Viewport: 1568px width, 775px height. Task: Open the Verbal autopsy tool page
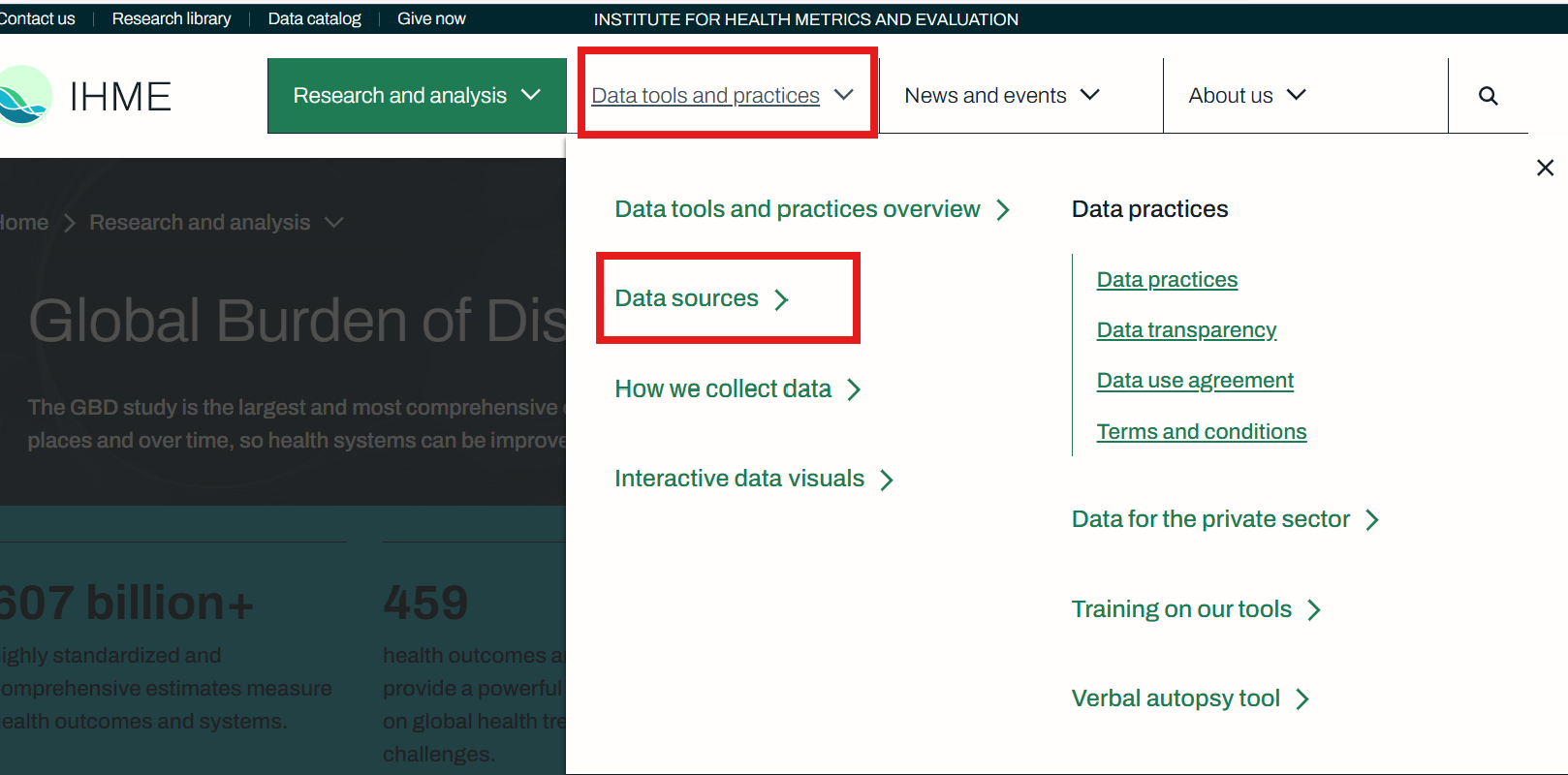(1190, 698)
